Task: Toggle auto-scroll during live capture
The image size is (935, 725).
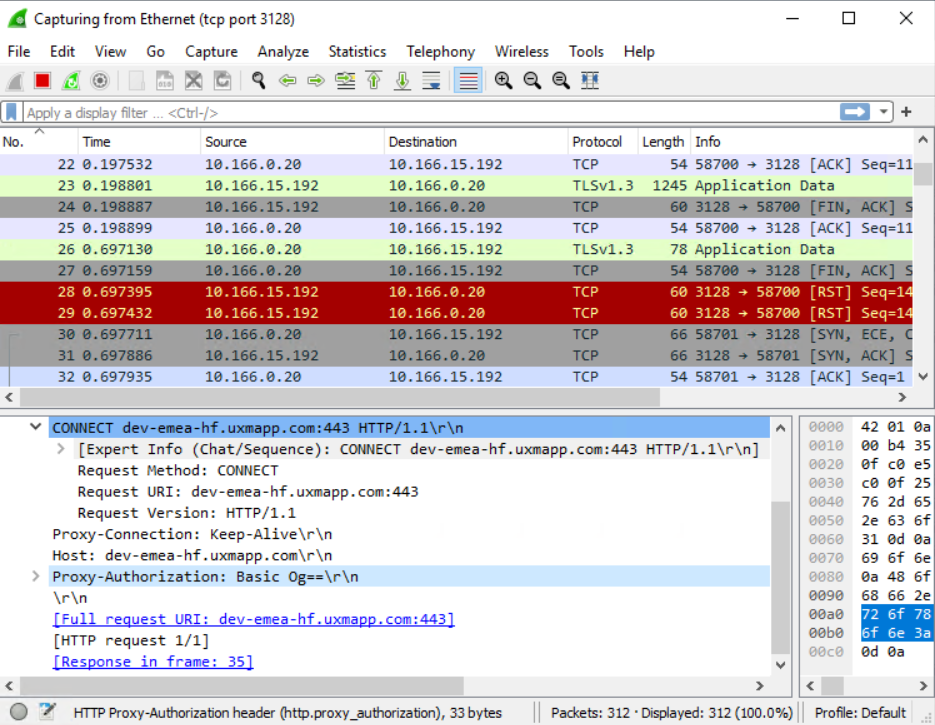Action: coord(431,81)
